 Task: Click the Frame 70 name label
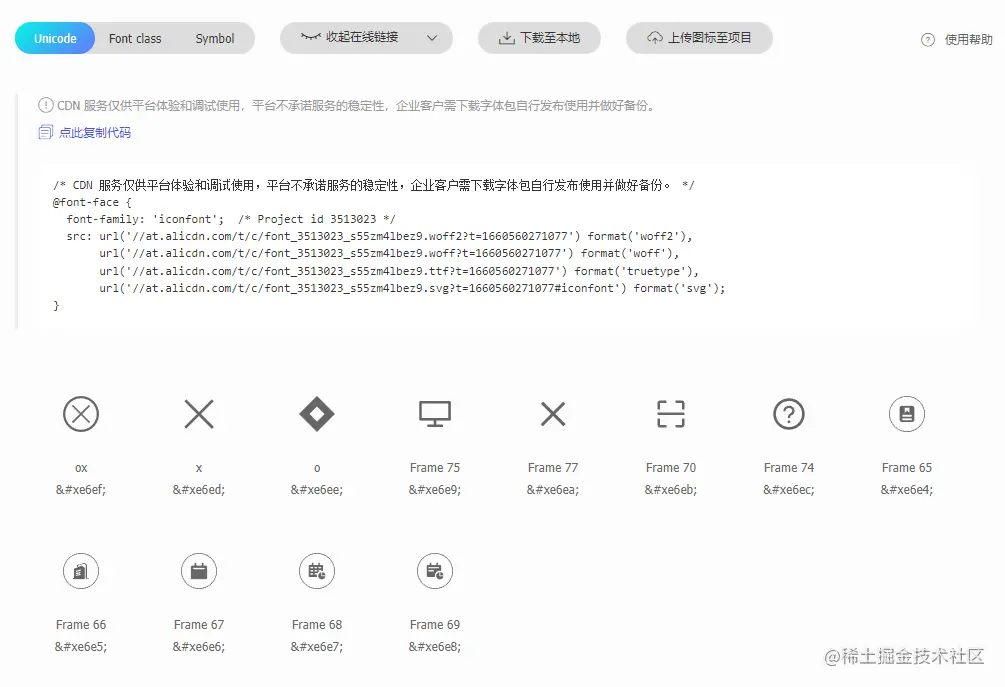point(671,468)
